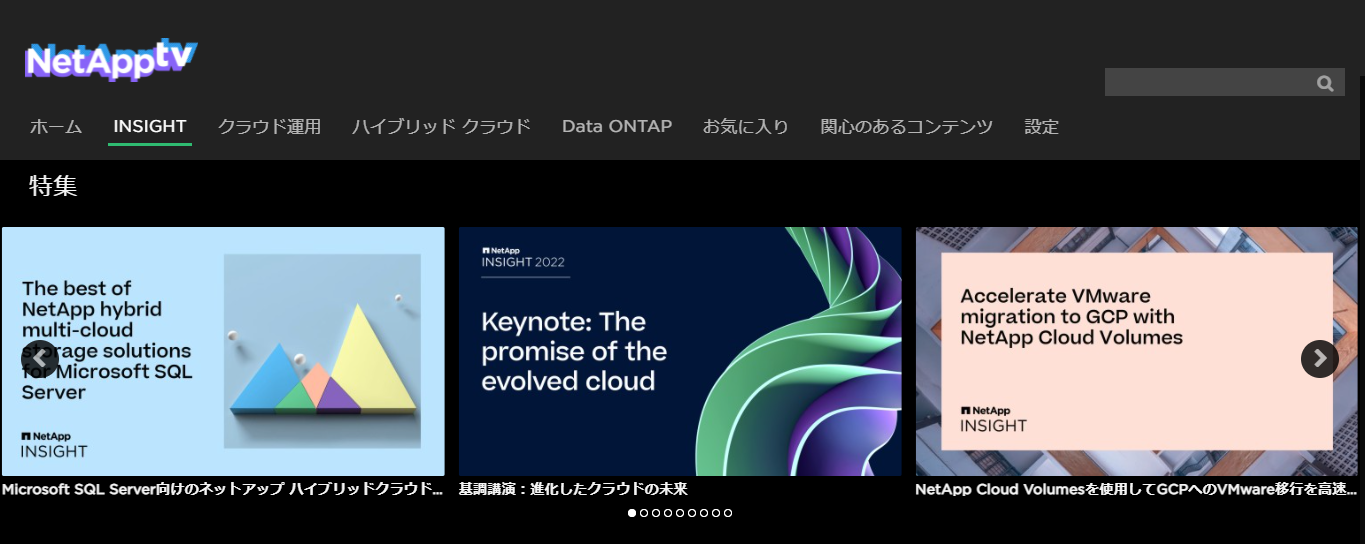Open Microsoft SQL Server hybrid cloud thumbnail
Viewport: 1365px width, 544px height.
click(x=223, y=351)
